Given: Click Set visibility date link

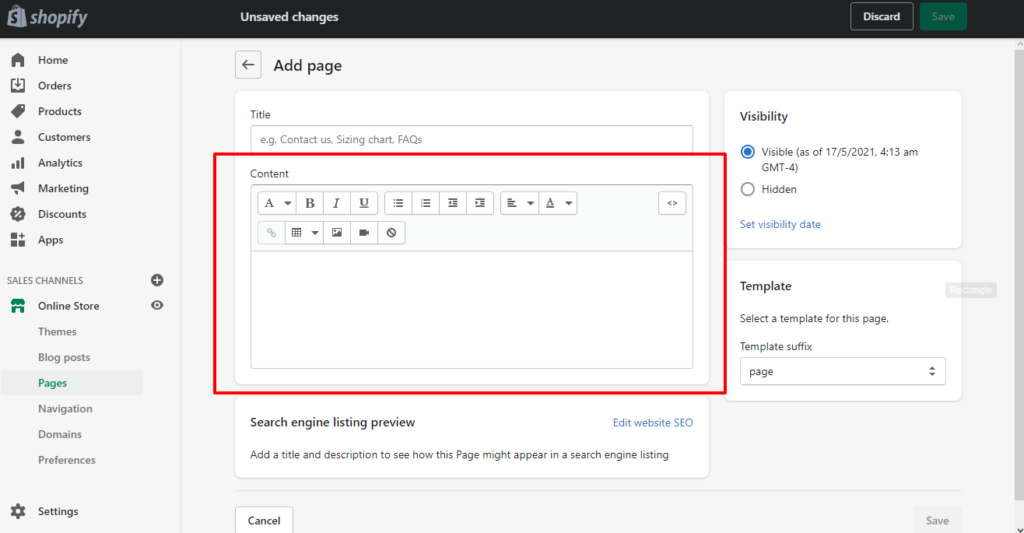Looking at the screenshot, I should point(780,224).
